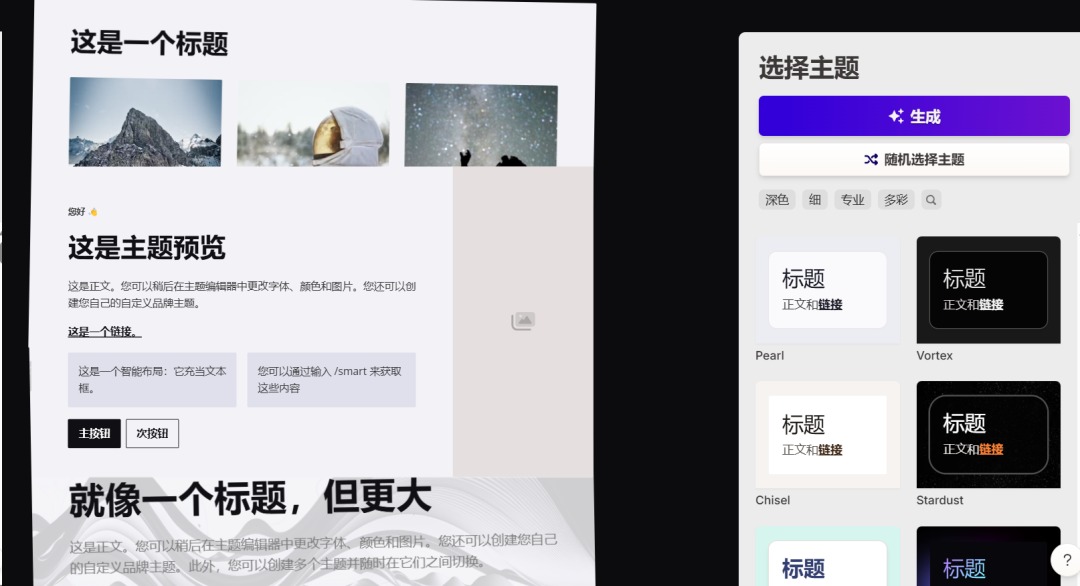Viewport: 1080px width, 586px height.
Task: Click the /smart tip text box
Action: [x=331, y=379]
